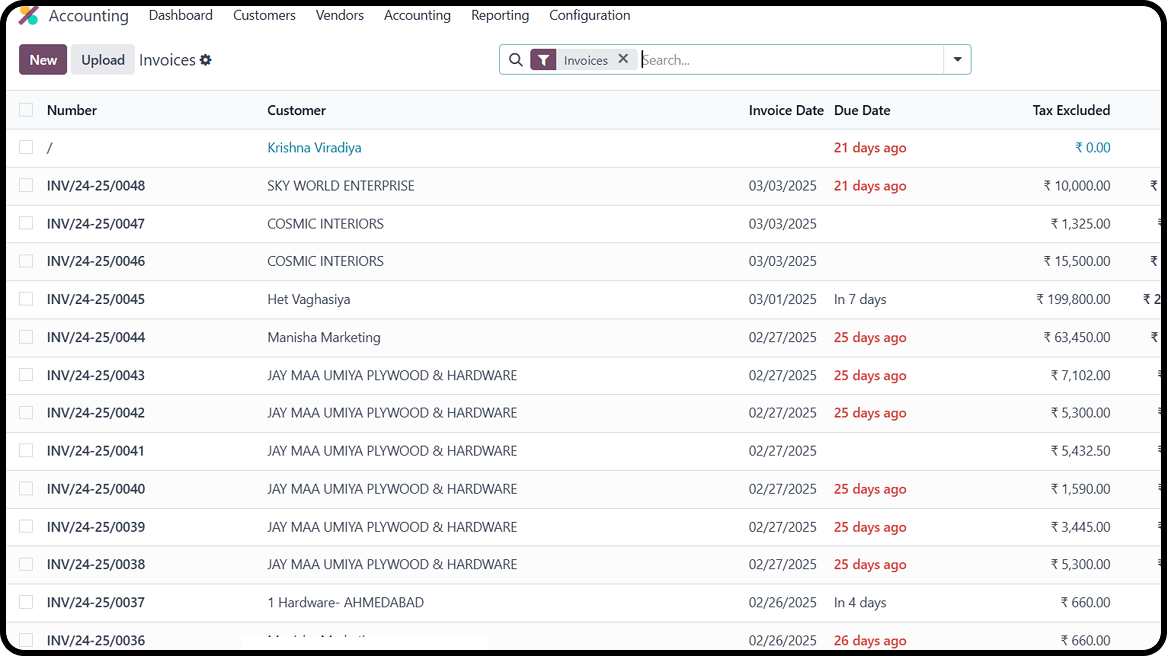Click customer 1 Hardware- AHMEDABAD

[x=345, y=602]
